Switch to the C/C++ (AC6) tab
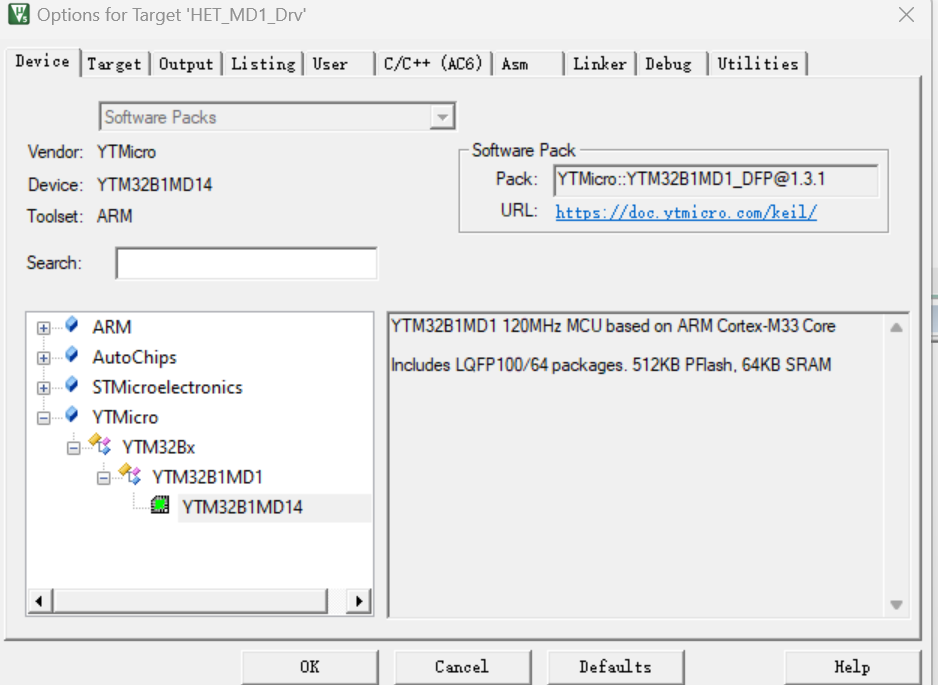This screenshot has width=938, height=685. coord(433,64)
